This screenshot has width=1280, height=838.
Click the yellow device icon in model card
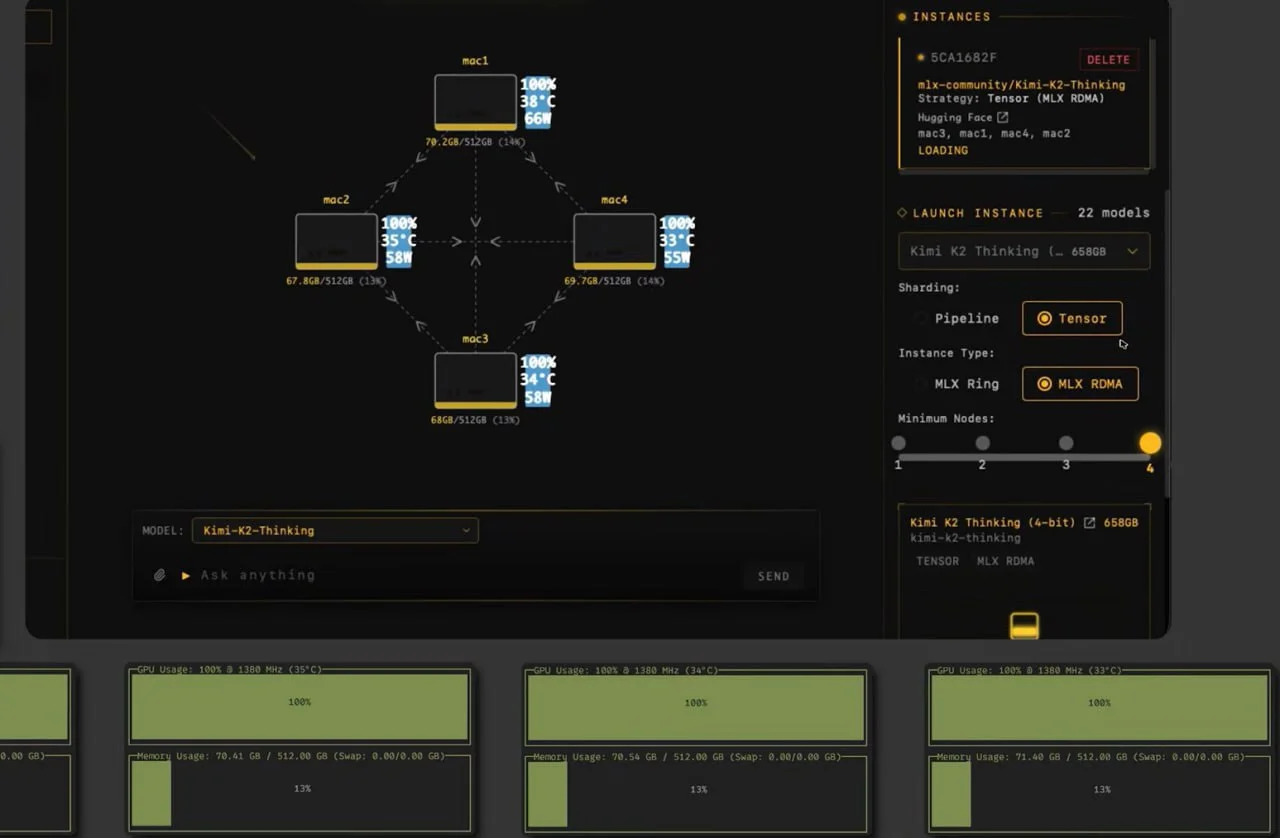coord(1024,626)
